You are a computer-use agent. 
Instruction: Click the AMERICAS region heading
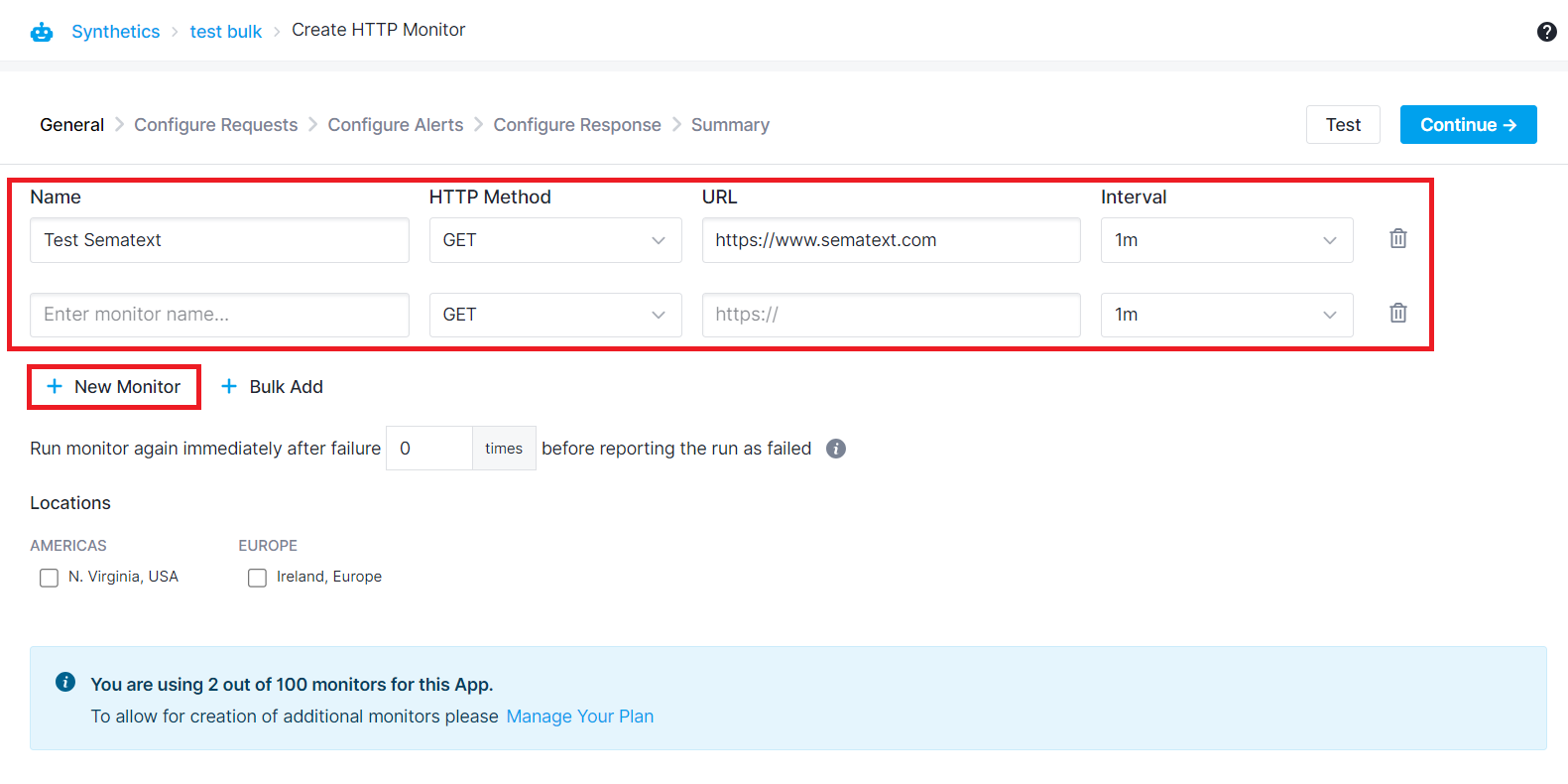point(68,546)
